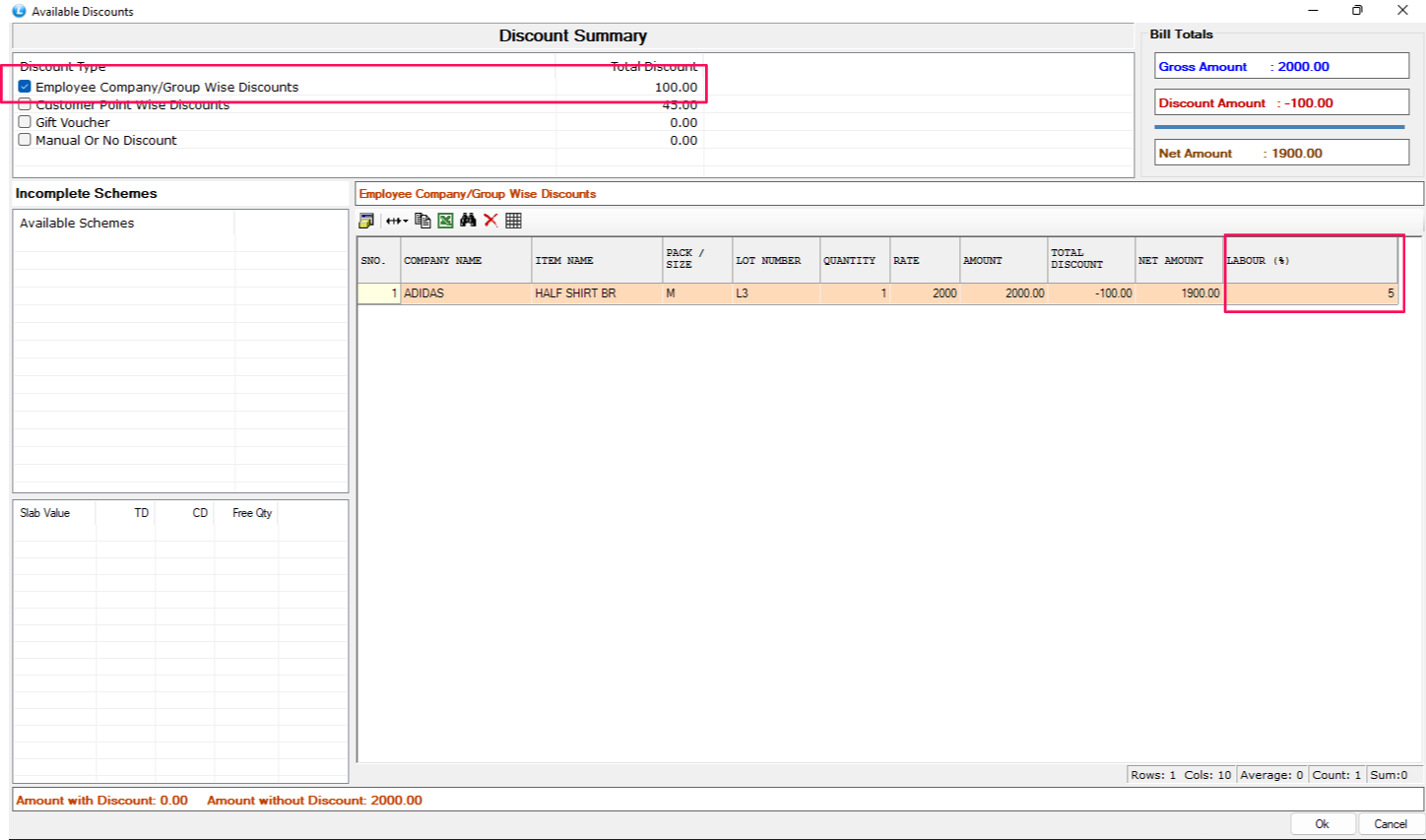The image size is (1426, 840).
Task: Tick the Manual Or No Discount checkbox
Action: [x=25, y=140]
